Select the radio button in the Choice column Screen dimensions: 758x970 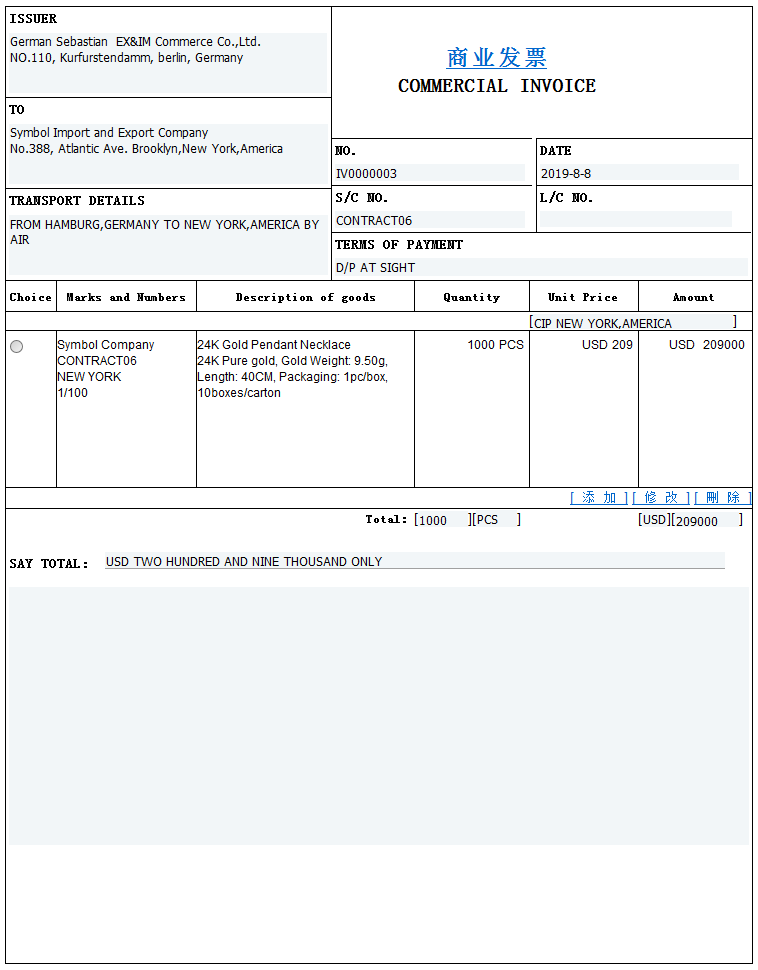(x=16, y=346)
